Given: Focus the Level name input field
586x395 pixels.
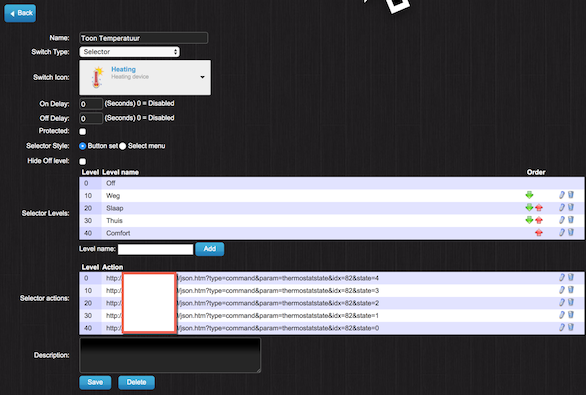Looking at the screenshot, I should tap(155, 249).
